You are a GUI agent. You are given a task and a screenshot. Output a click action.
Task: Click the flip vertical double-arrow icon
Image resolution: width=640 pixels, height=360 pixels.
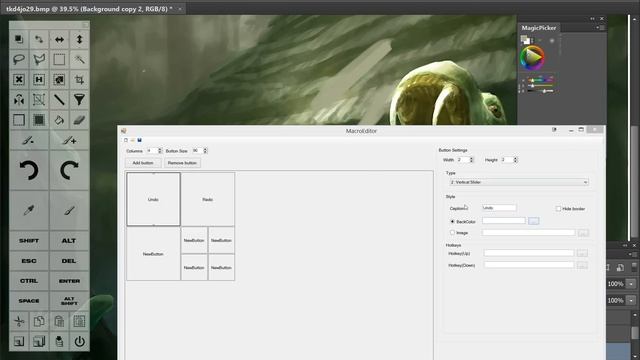tap(79, 39)
